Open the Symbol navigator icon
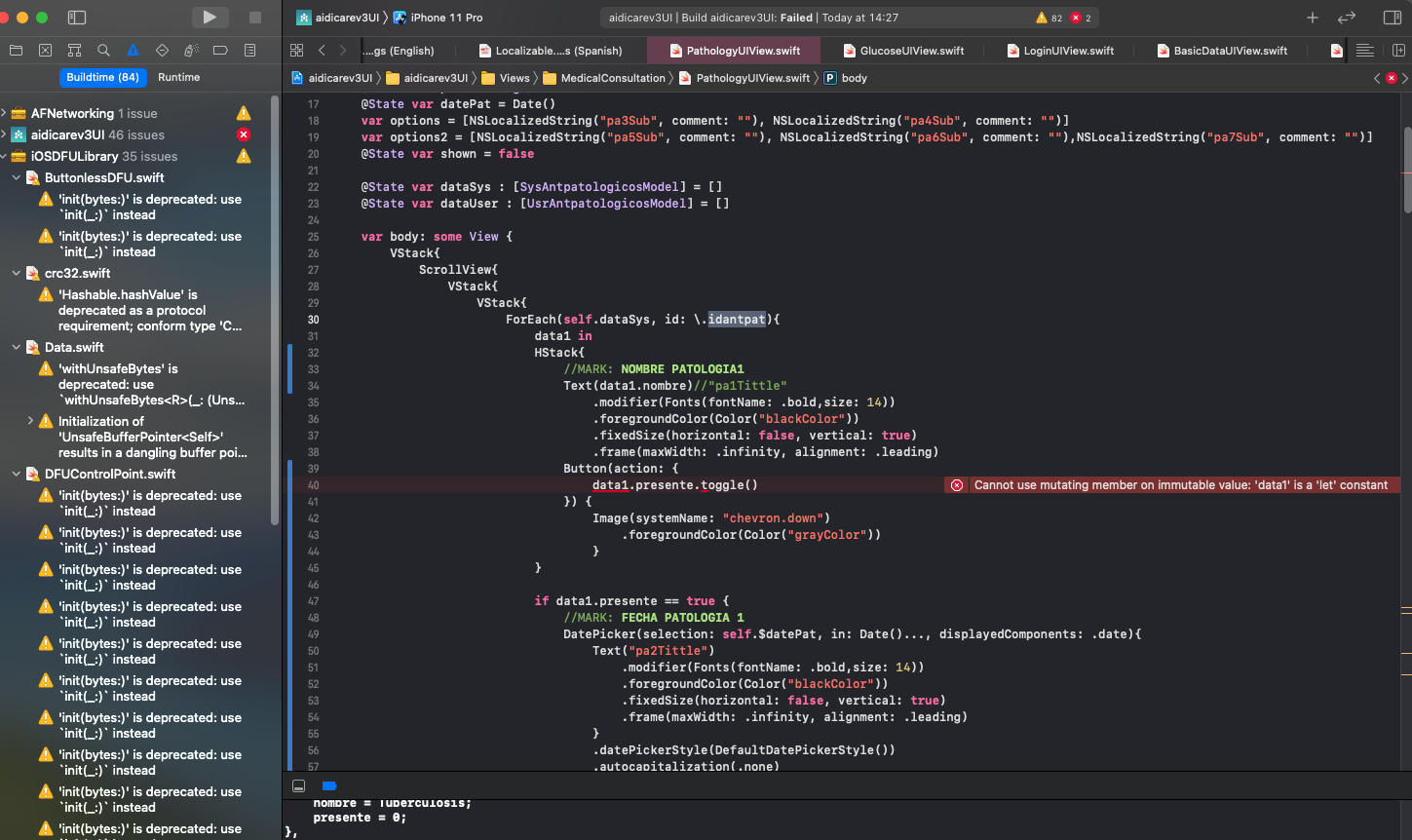 (74, 50)
